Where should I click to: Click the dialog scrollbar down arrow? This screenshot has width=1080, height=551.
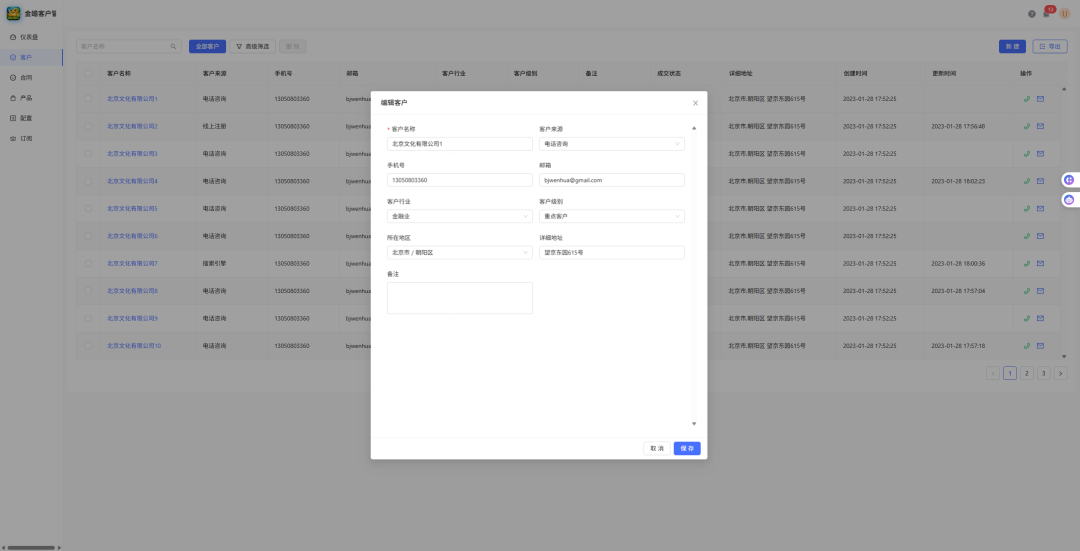pyautogui.click(x=694, y=424)
